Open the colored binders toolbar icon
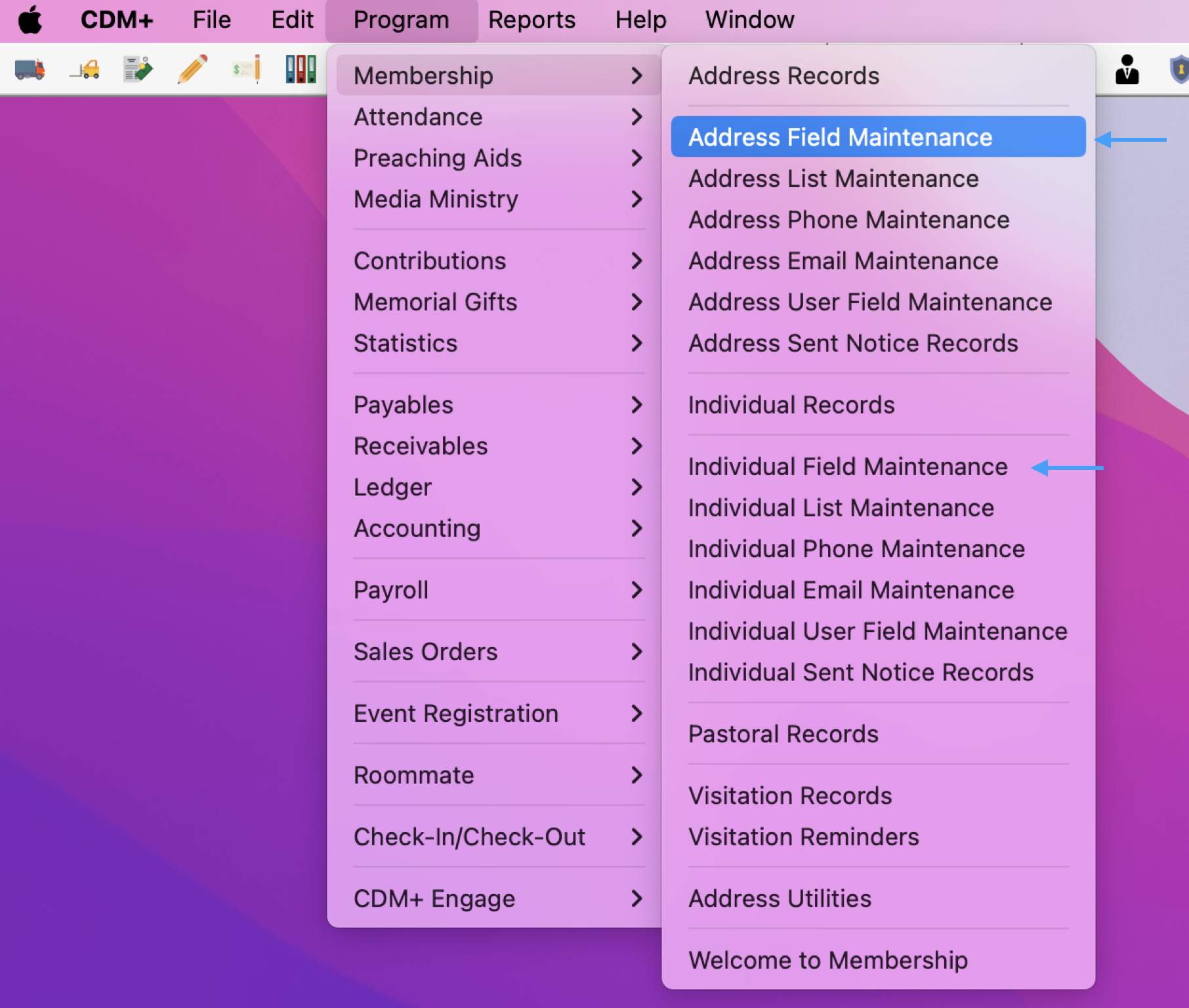Image resolution: width=1189 pixels, height=1008 pixels. coord(301,69)
